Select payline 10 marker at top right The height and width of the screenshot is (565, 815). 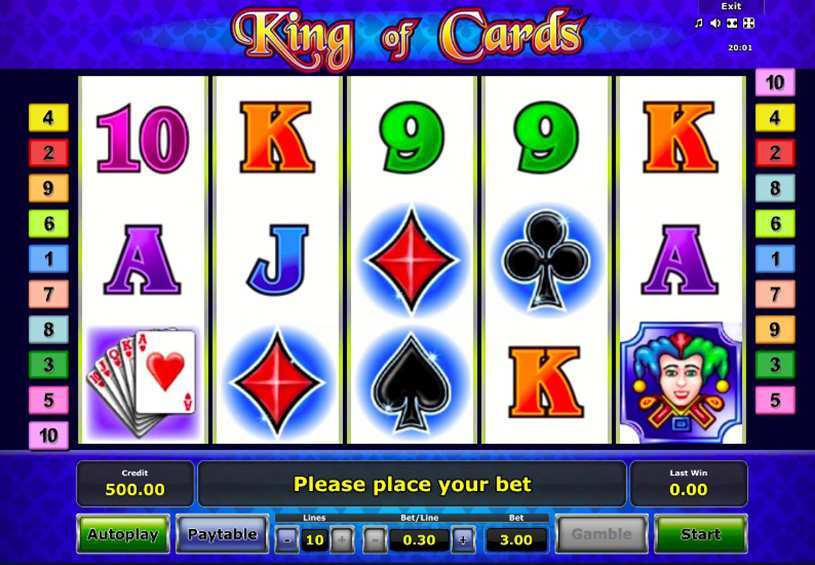pyautogui.click(x=774, y=82)
